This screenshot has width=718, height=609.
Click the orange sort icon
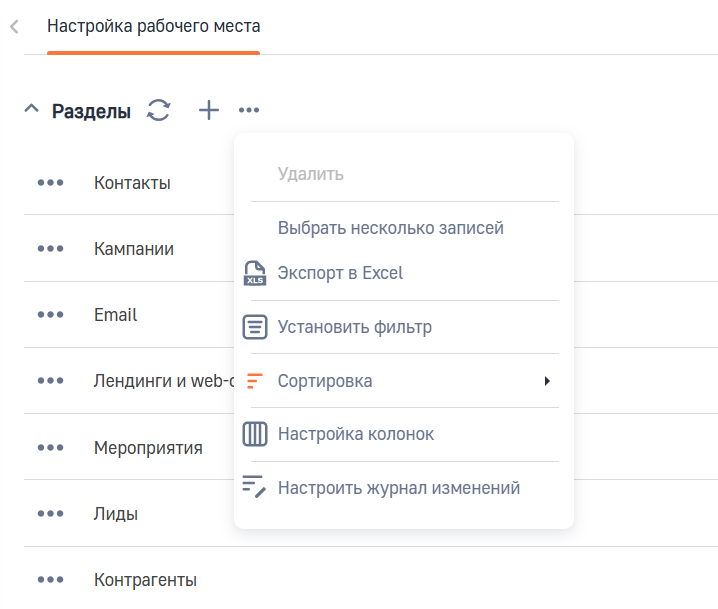[x=255, y=381]
